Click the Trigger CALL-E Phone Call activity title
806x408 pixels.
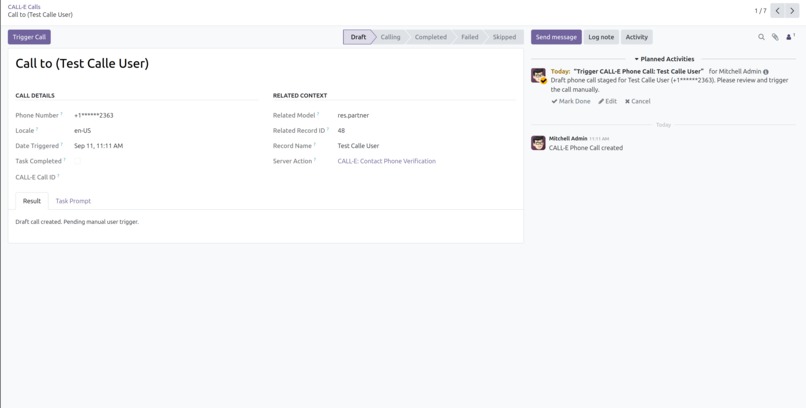(x=638, y=71)
